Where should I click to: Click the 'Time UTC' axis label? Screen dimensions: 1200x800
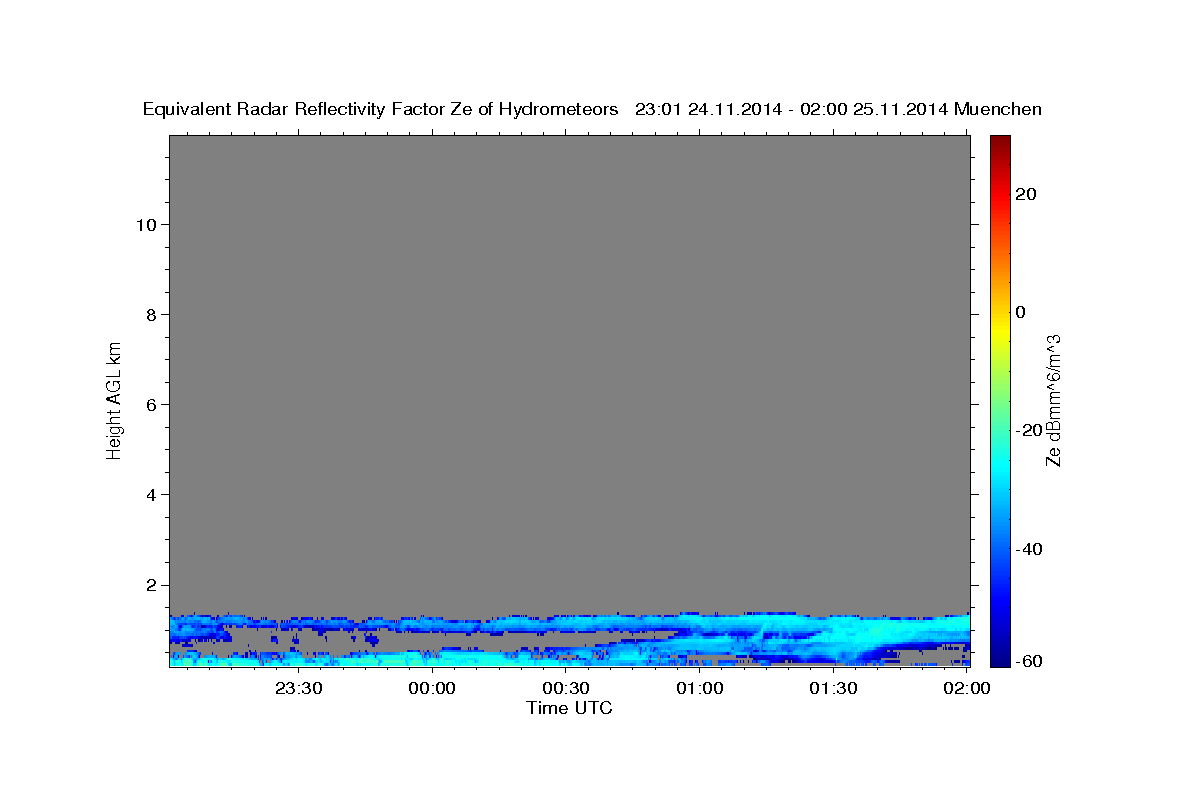click(x=569, y=708)
